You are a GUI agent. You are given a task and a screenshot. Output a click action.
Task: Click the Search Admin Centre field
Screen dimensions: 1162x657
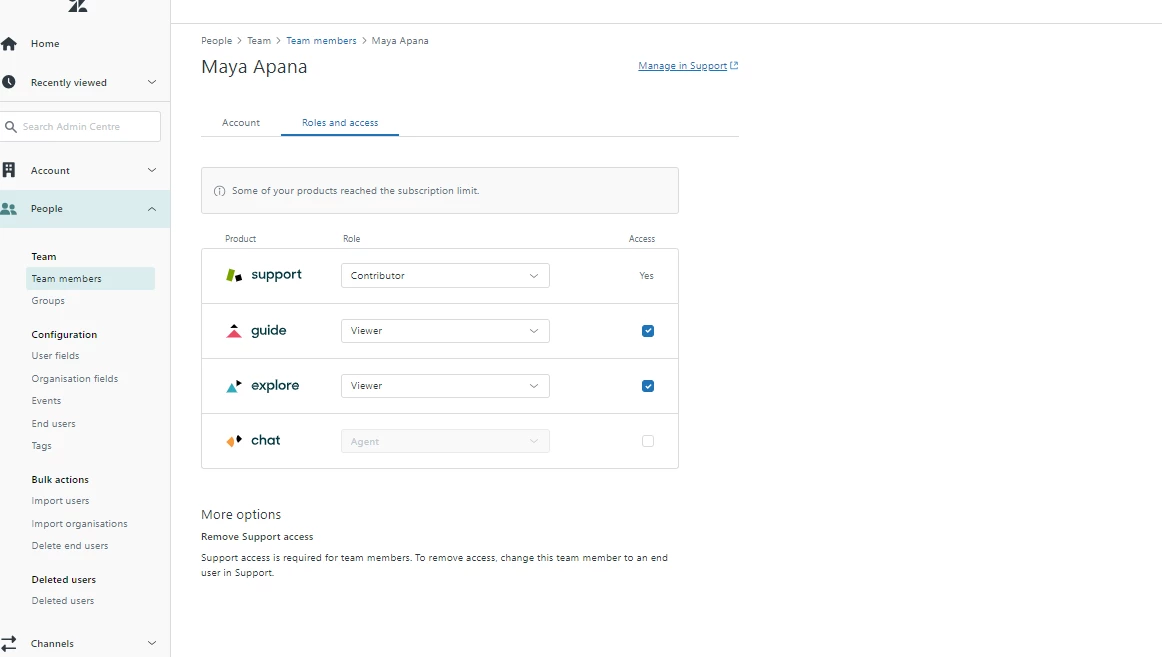[80, 127]
